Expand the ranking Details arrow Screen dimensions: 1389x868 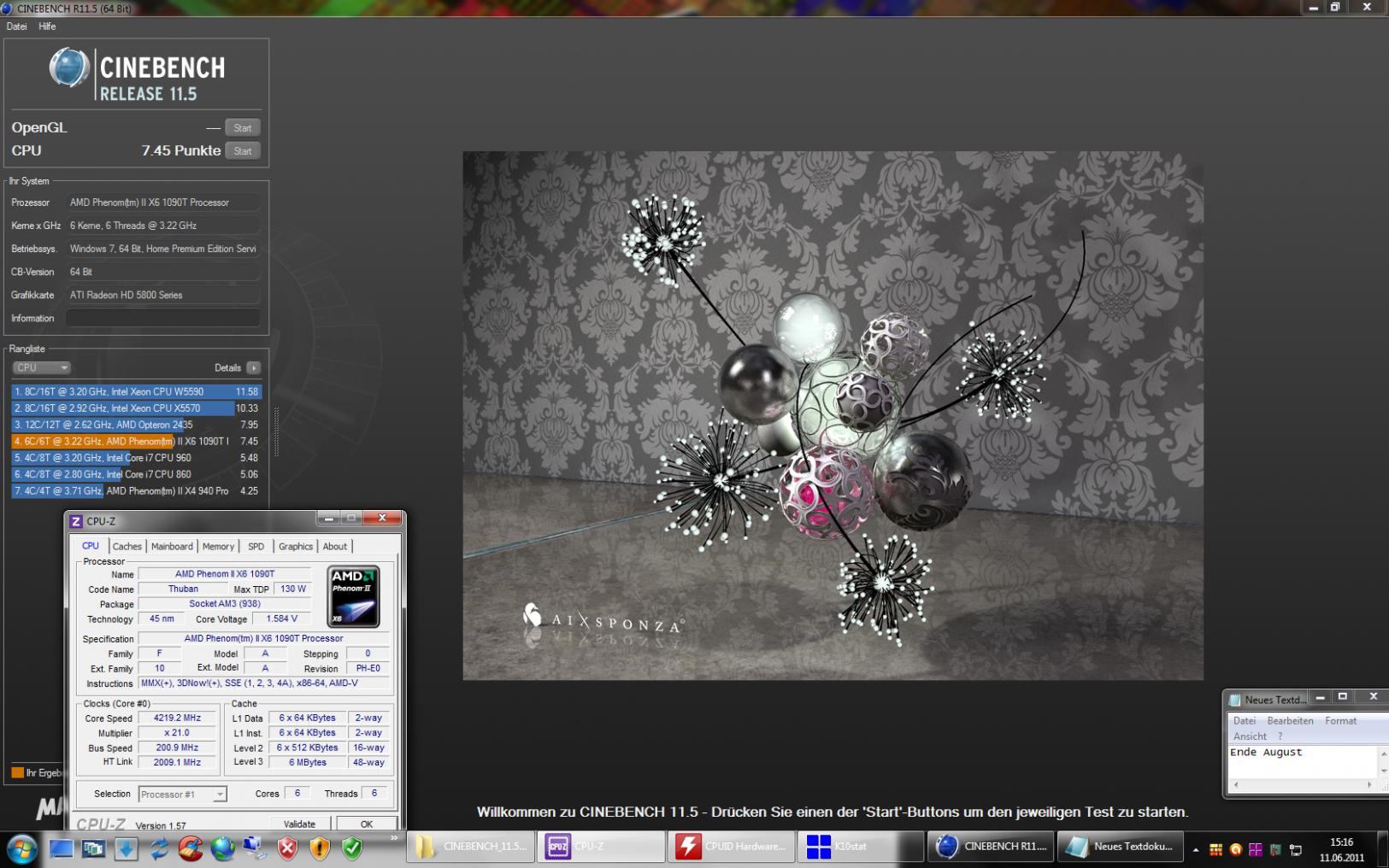point(253,367)
